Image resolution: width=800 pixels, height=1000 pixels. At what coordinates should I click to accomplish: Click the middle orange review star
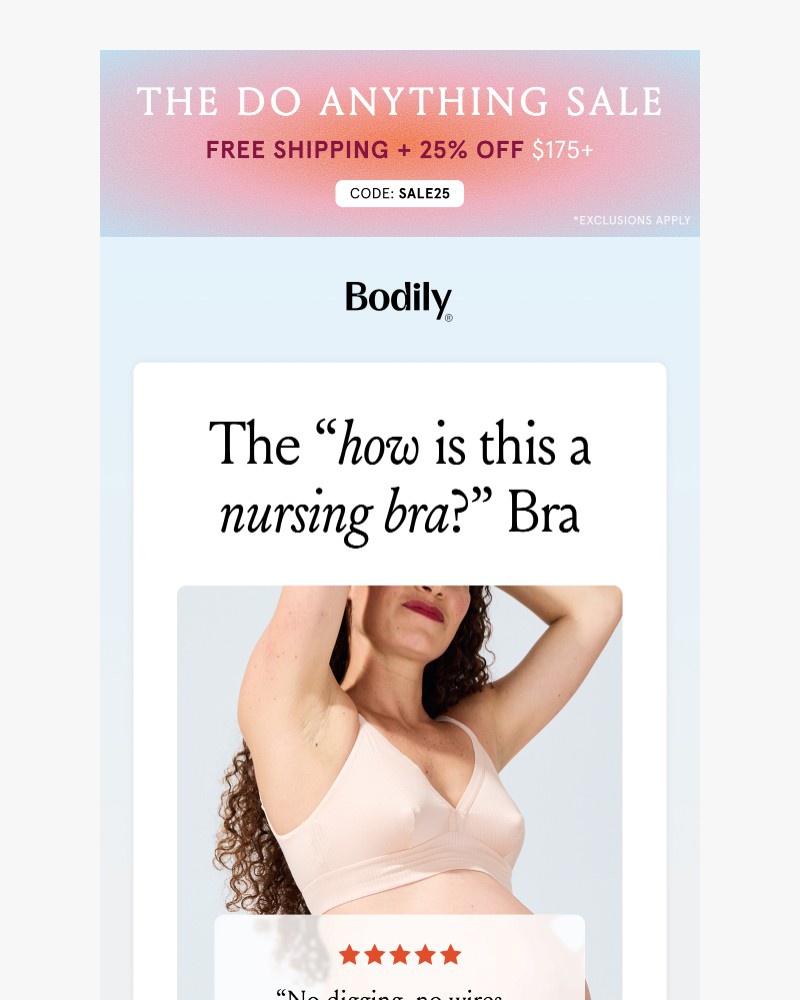399,955
